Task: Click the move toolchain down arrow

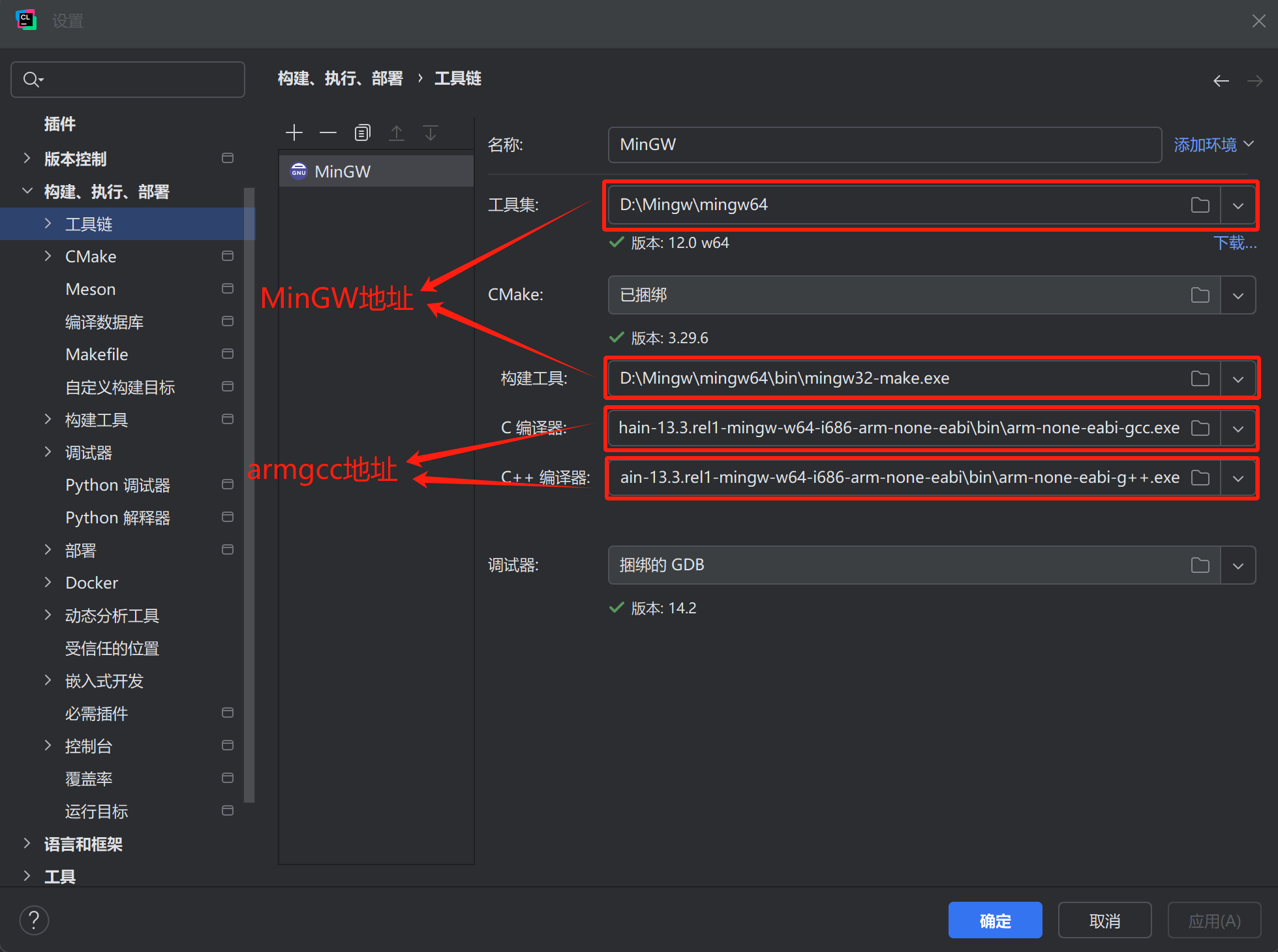Action: pos(431,133)
